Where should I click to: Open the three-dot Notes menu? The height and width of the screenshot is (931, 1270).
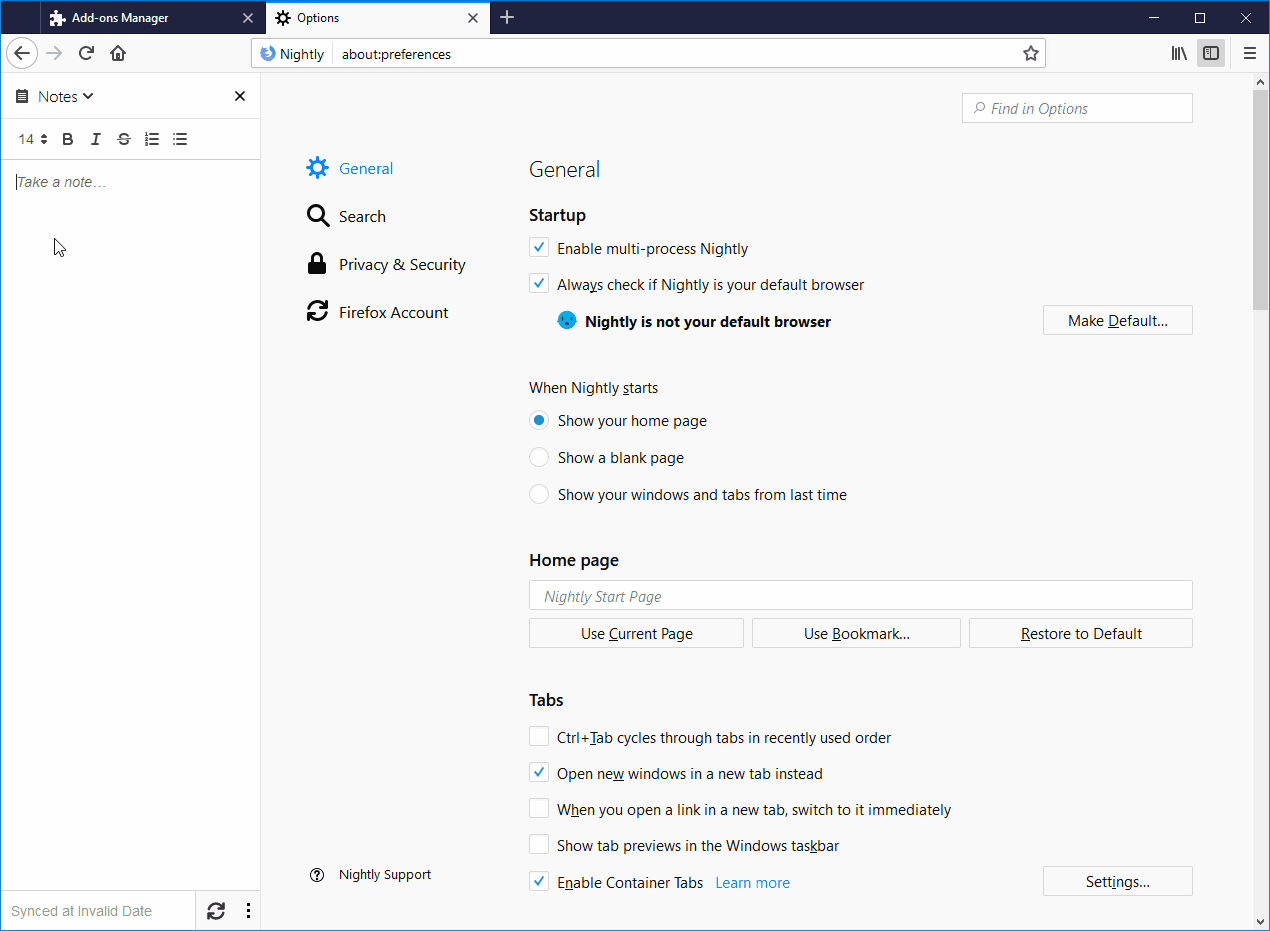(x=248, y=910)
